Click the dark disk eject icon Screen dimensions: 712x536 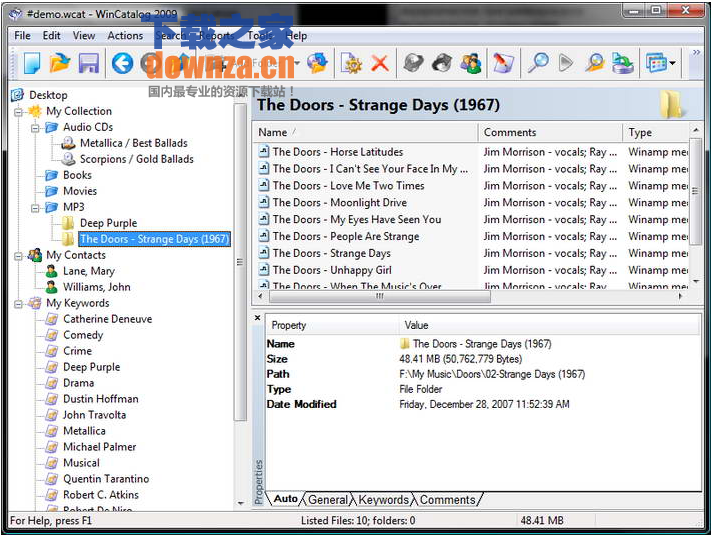[x=442, y=63]
